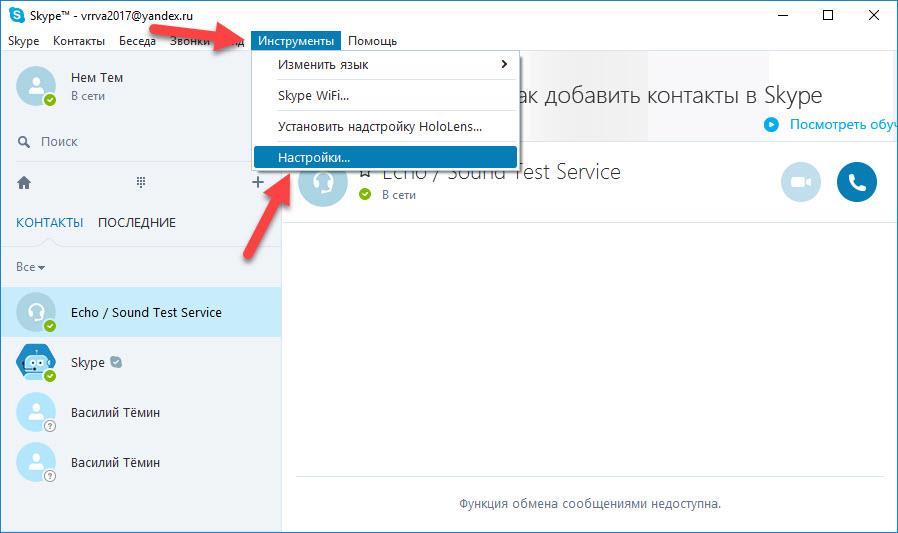Screen dimensions: 898x533
Task: Open the Беседа menu
Action: point(137,41)
